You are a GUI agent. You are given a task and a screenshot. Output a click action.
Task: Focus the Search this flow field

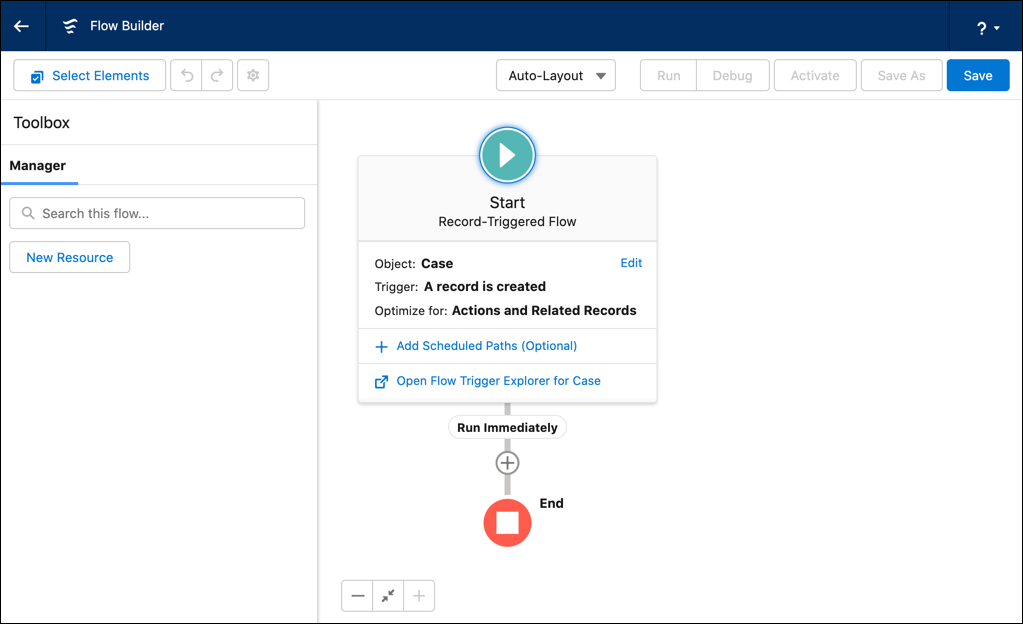coord(157,213)
